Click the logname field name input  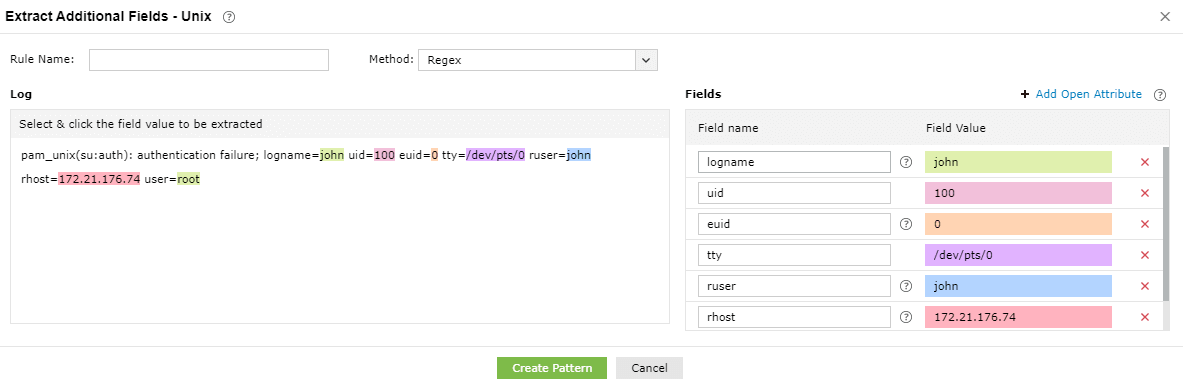click(794, 162)
